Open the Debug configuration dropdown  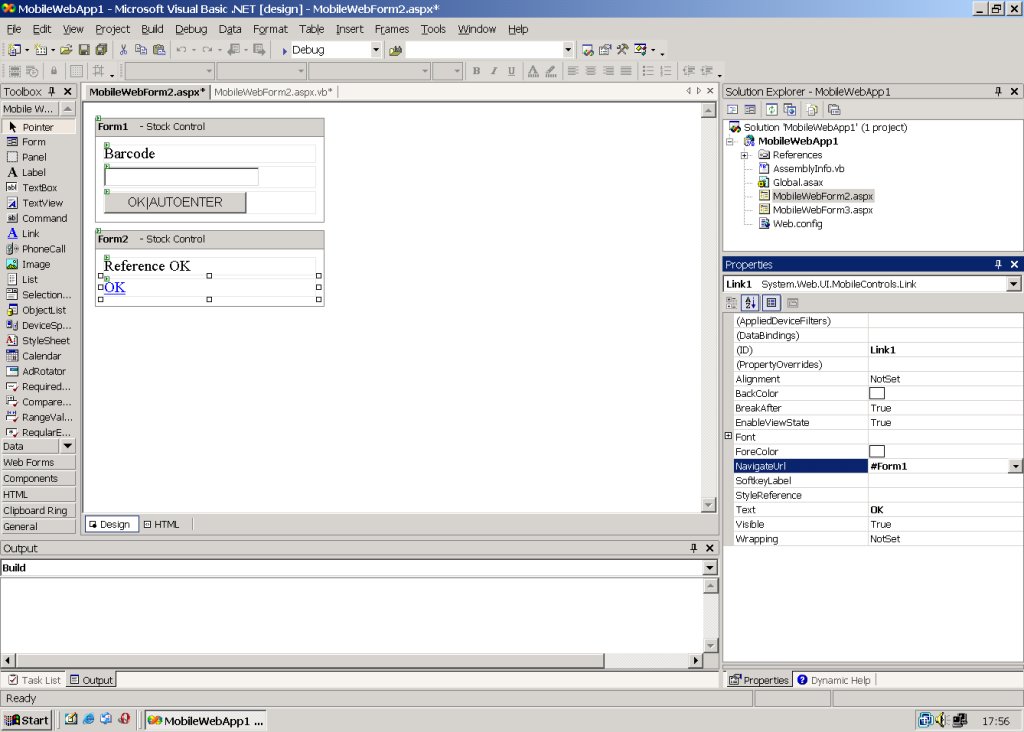pos(376,50)
